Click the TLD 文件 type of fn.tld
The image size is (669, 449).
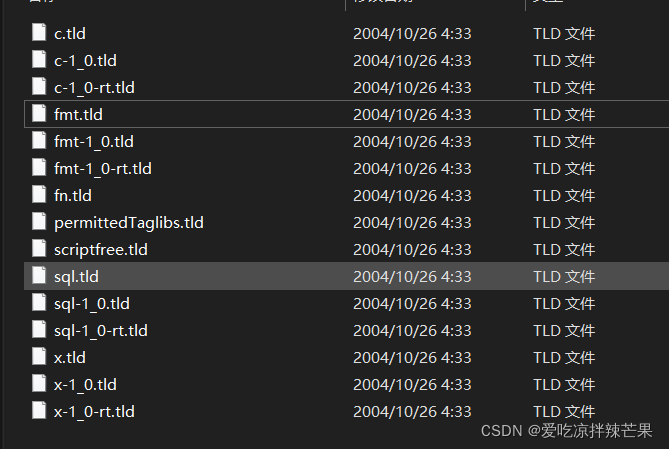(564, 195)
